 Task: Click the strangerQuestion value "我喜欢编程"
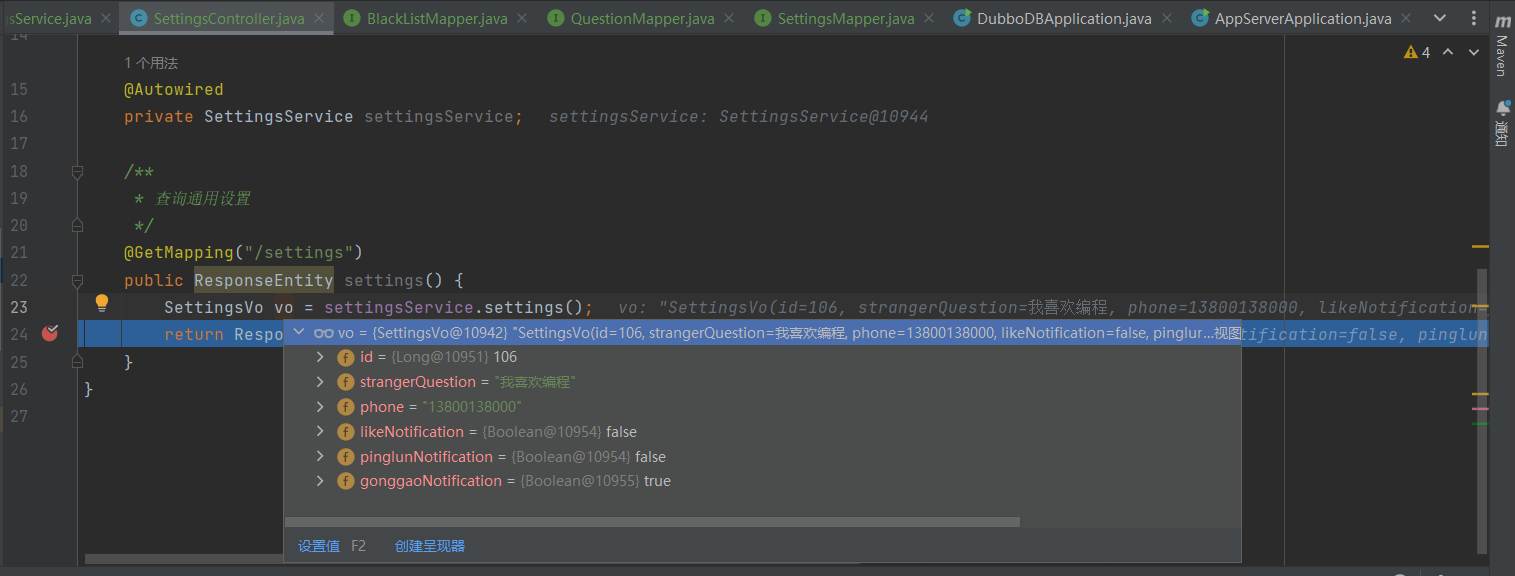(535, 382)
